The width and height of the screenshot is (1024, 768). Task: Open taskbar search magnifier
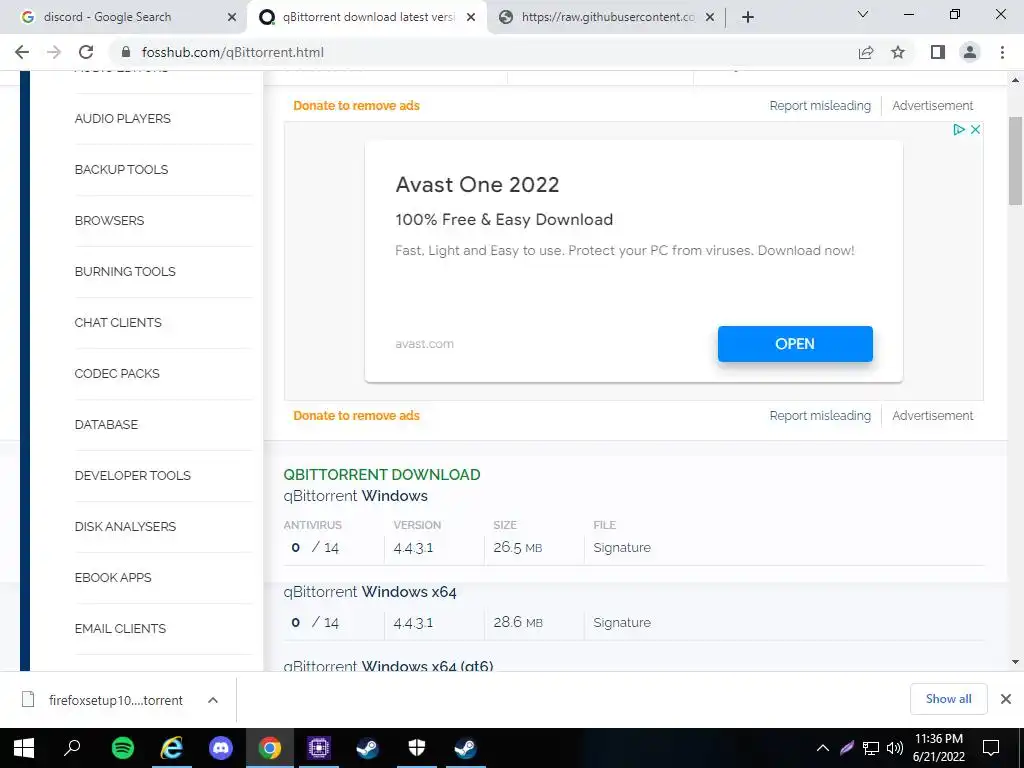72,748
